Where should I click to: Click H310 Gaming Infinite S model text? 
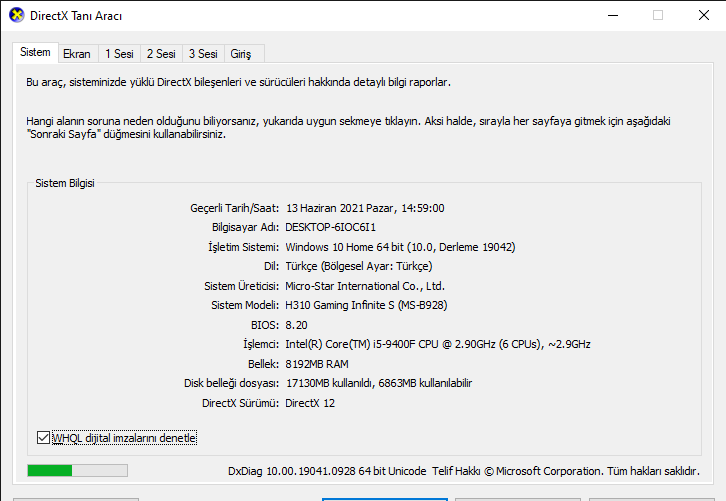coord(366,305)
